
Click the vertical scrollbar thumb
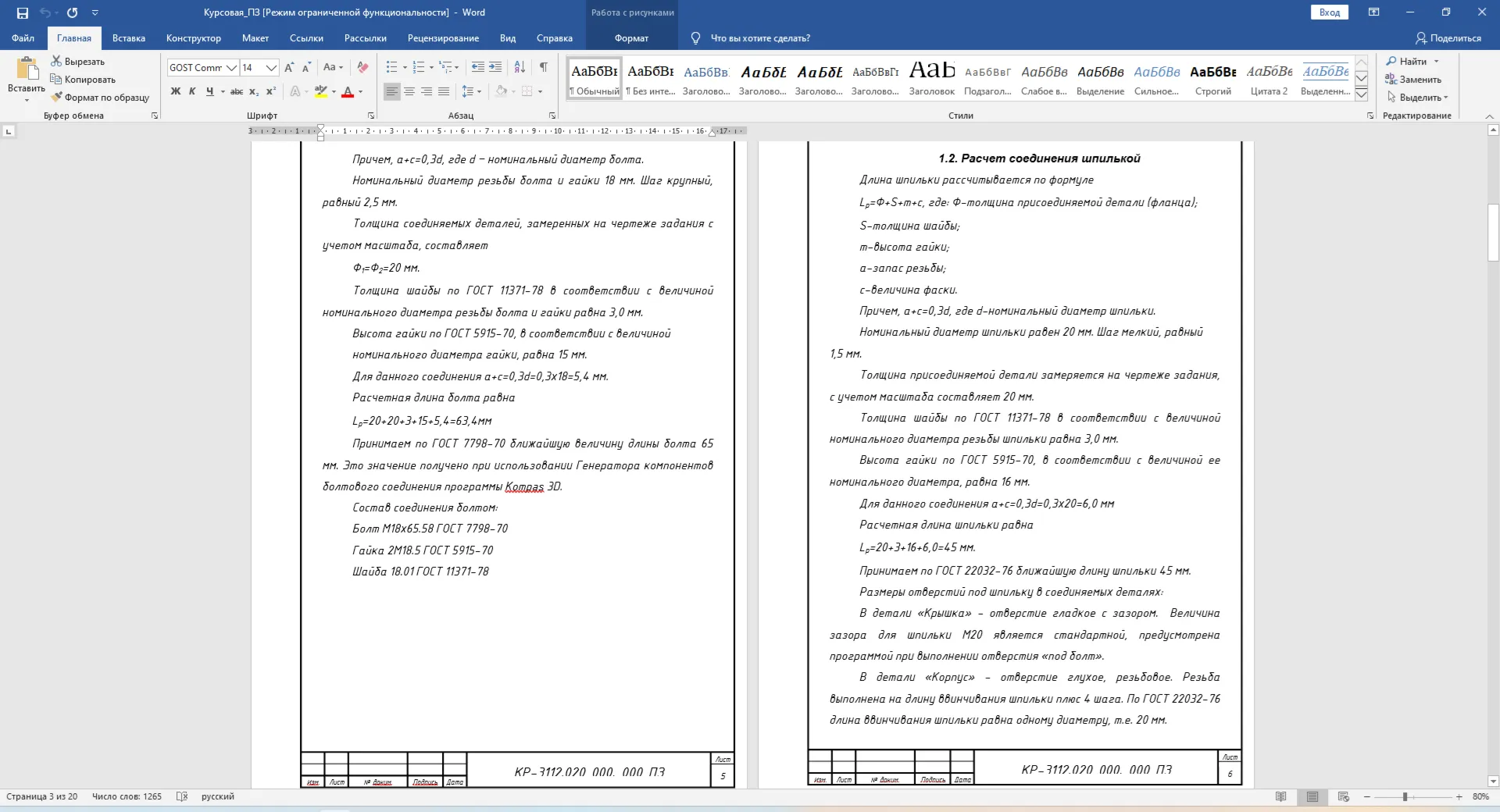point(1493,232)
